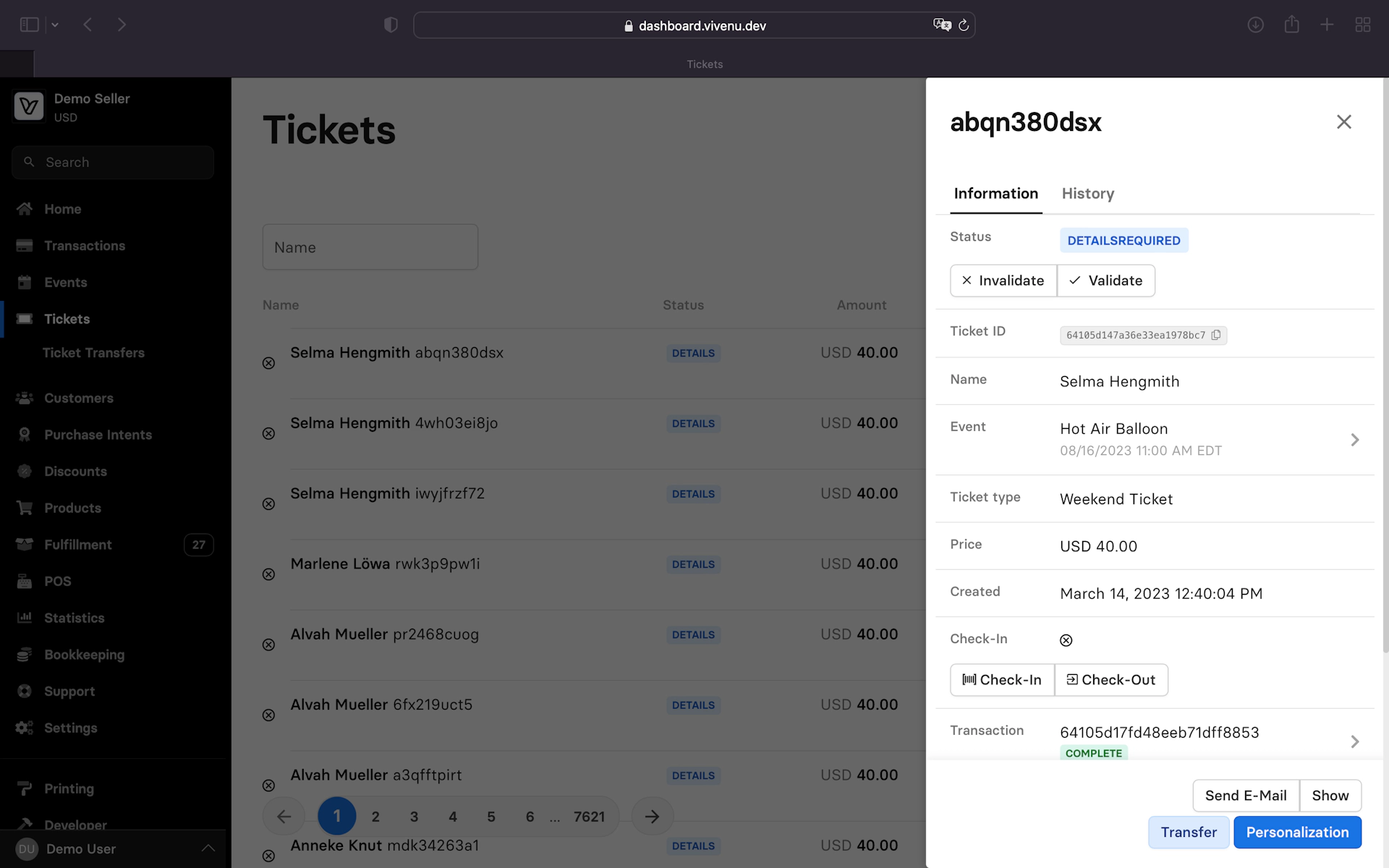Screen dimensions: 1389x868
Task: Click the Validate button
Action: (1105, 281)
